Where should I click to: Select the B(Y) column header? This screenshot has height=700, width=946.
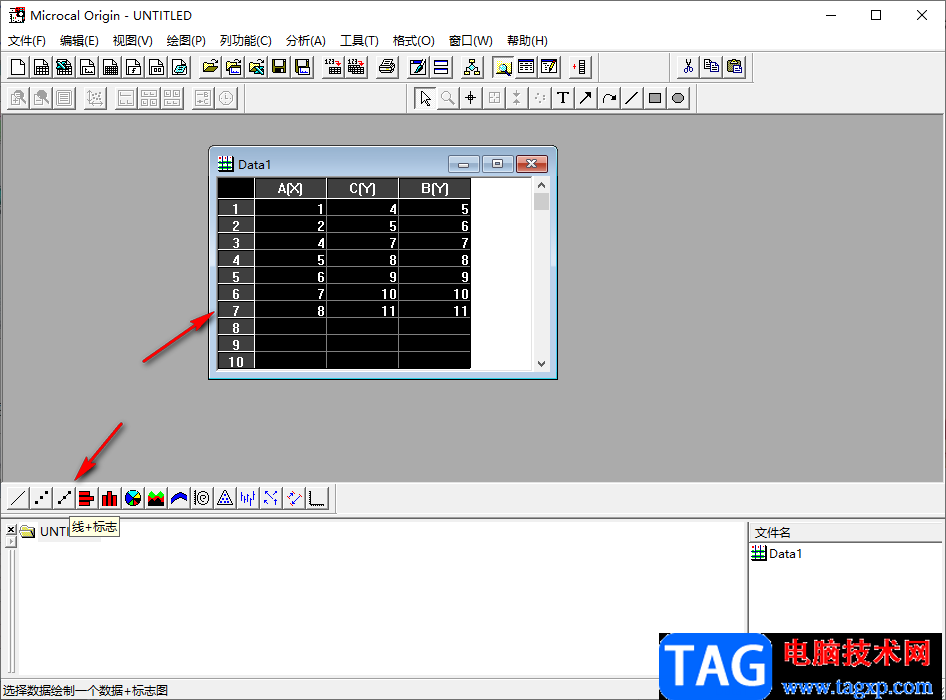(x=434, y=188)
